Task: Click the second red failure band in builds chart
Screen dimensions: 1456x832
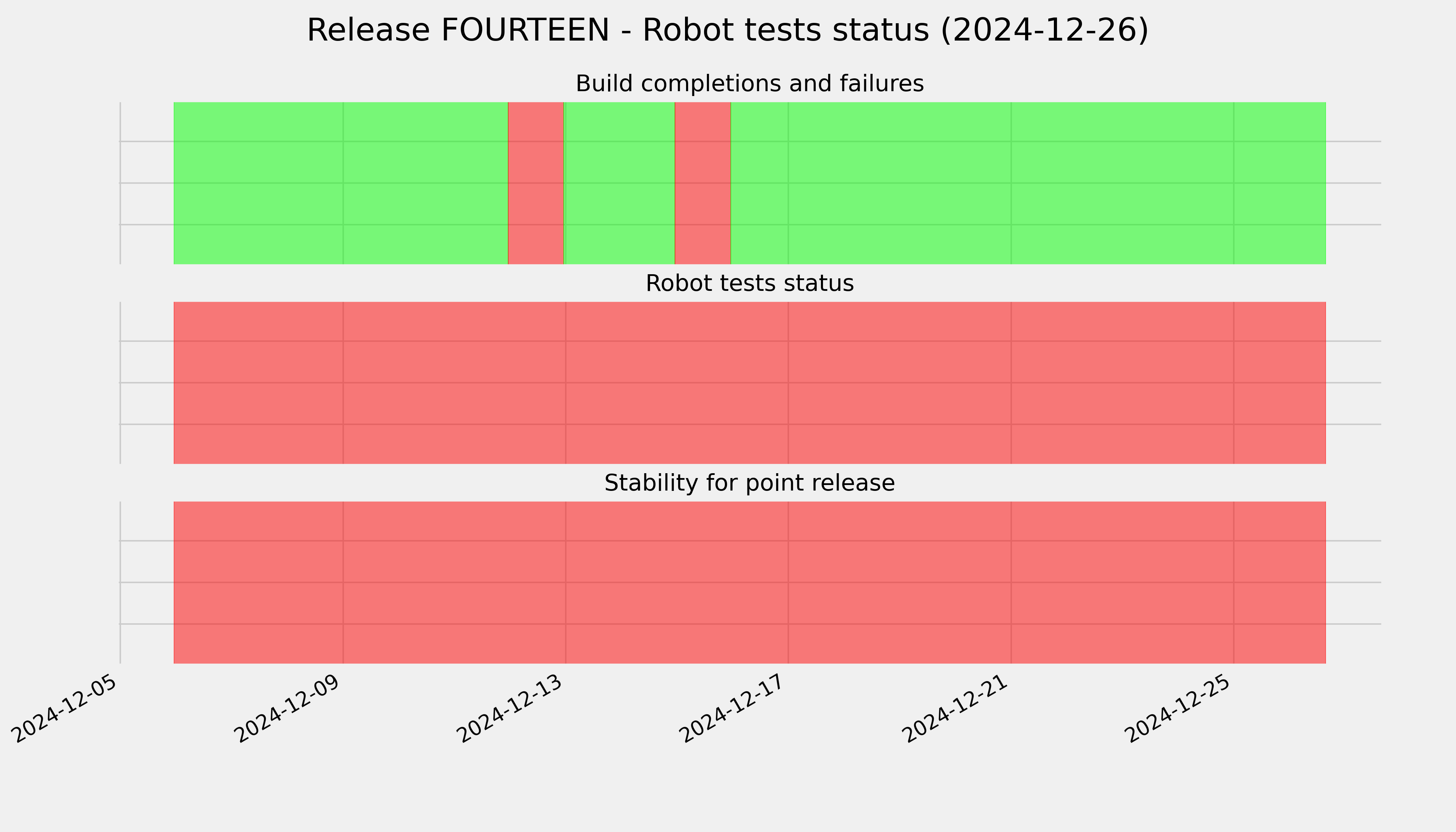Action: point(702,183)
